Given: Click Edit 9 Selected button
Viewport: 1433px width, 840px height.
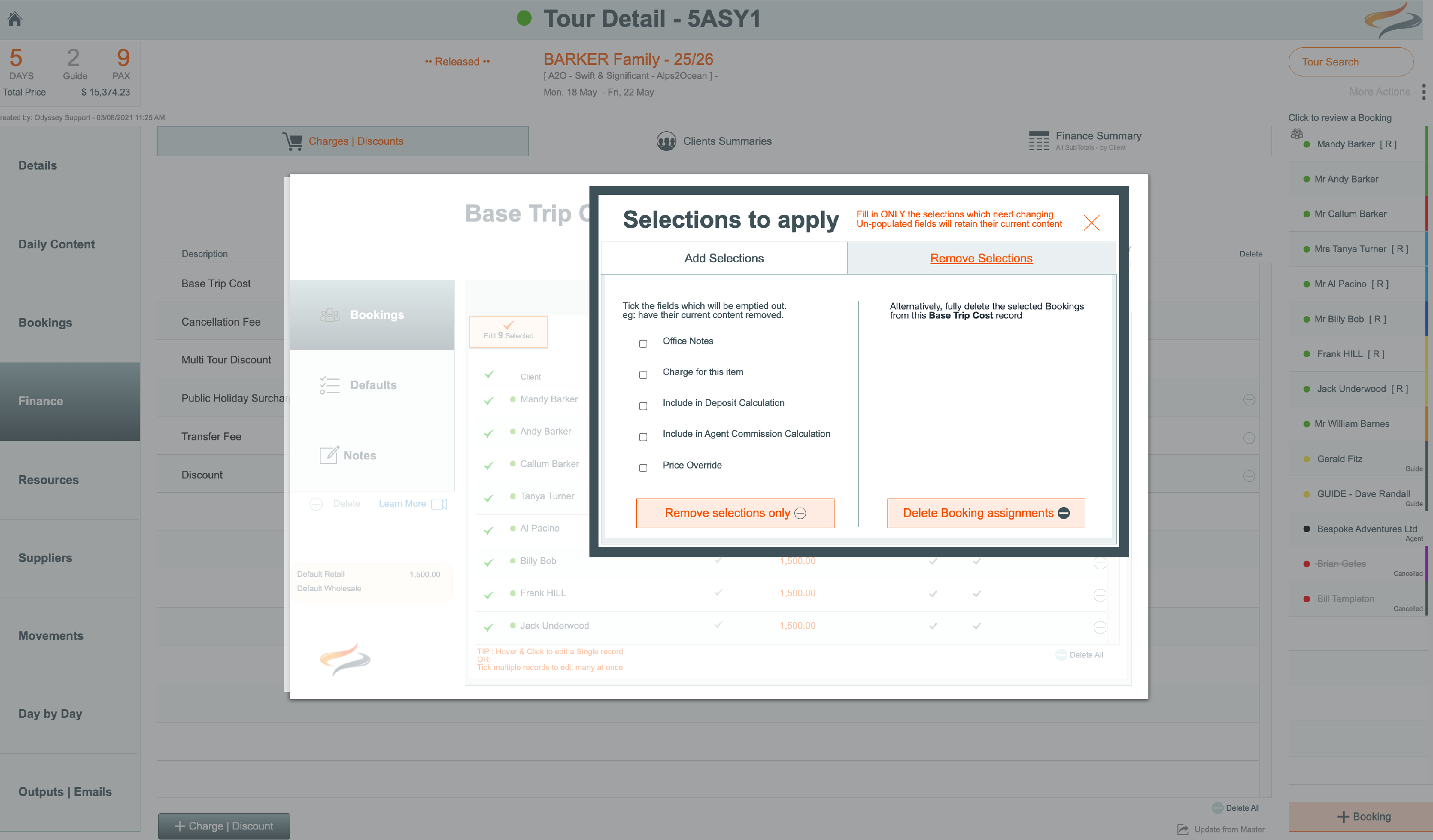Looking at the screenshot, I should 508,332.
